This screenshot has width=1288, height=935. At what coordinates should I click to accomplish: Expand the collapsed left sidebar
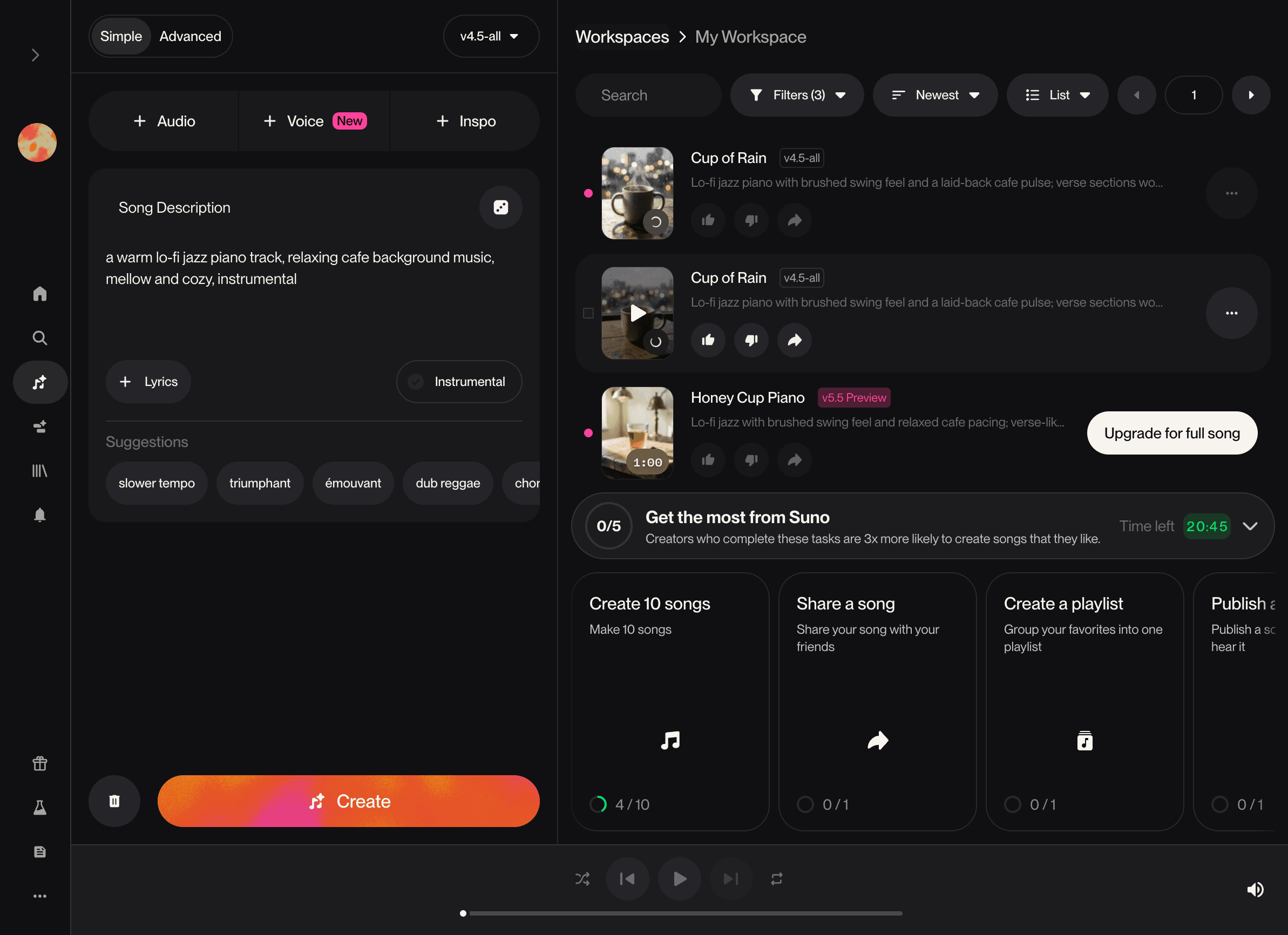click(35, 55)
